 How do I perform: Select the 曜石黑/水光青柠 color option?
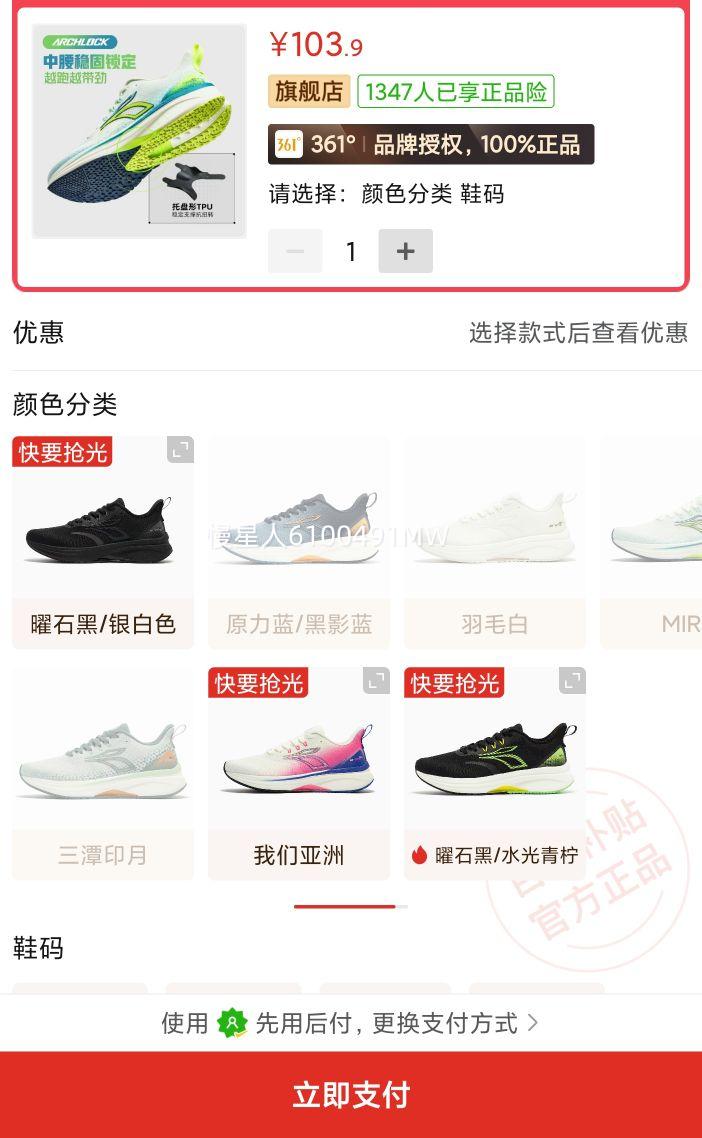click(495, 774)
